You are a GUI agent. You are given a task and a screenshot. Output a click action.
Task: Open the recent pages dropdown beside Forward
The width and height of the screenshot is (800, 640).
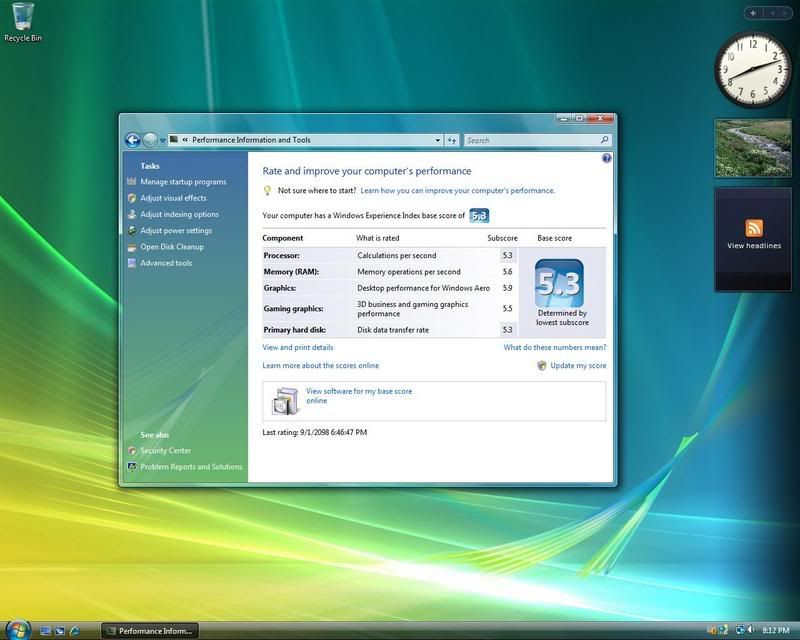162,140
